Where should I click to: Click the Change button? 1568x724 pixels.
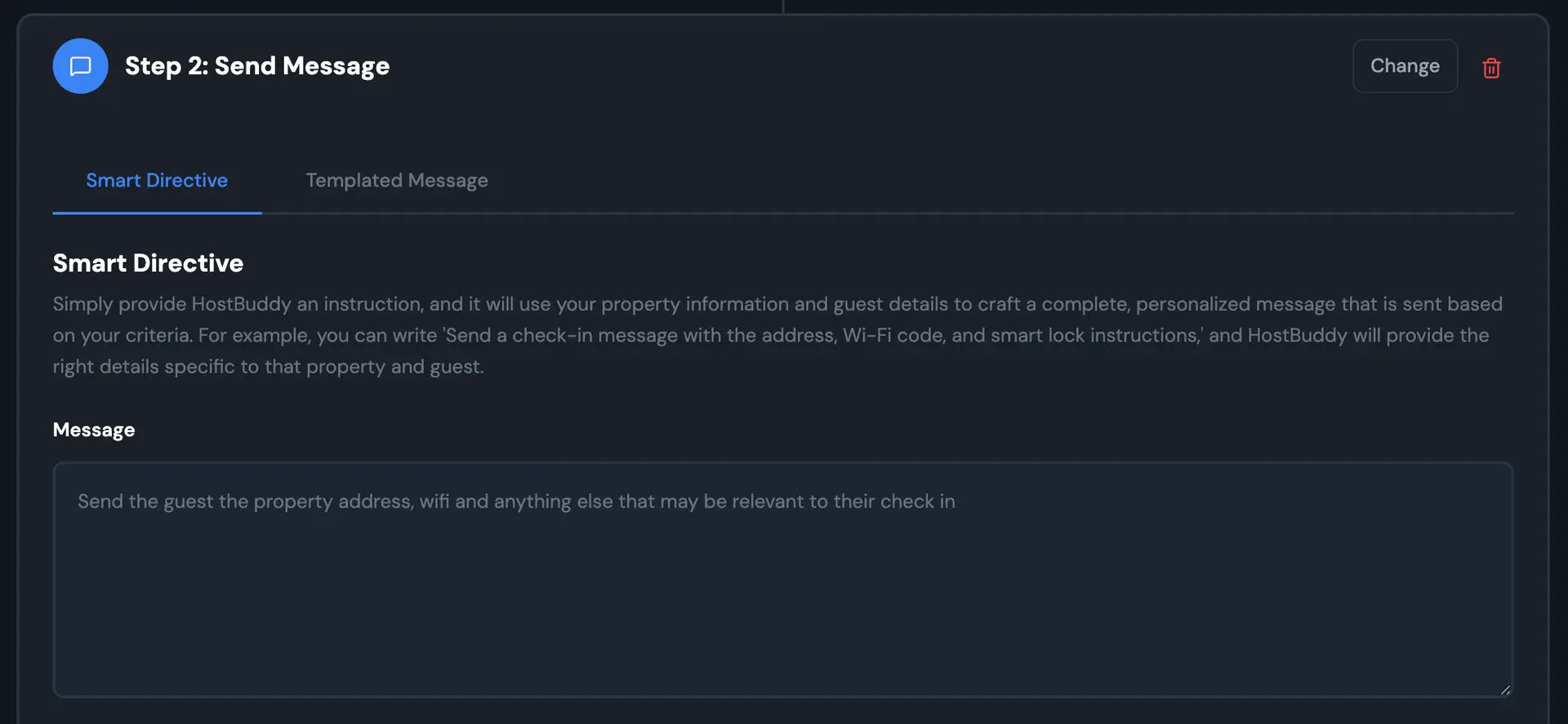(x=1405, y=65)
